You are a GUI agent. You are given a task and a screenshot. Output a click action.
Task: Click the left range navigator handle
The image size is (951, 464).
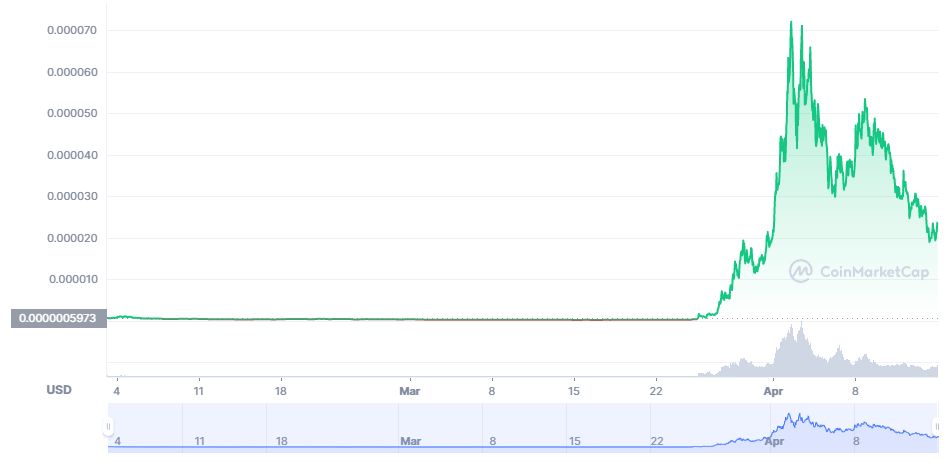pyautogui.click(x=108, y=426)
